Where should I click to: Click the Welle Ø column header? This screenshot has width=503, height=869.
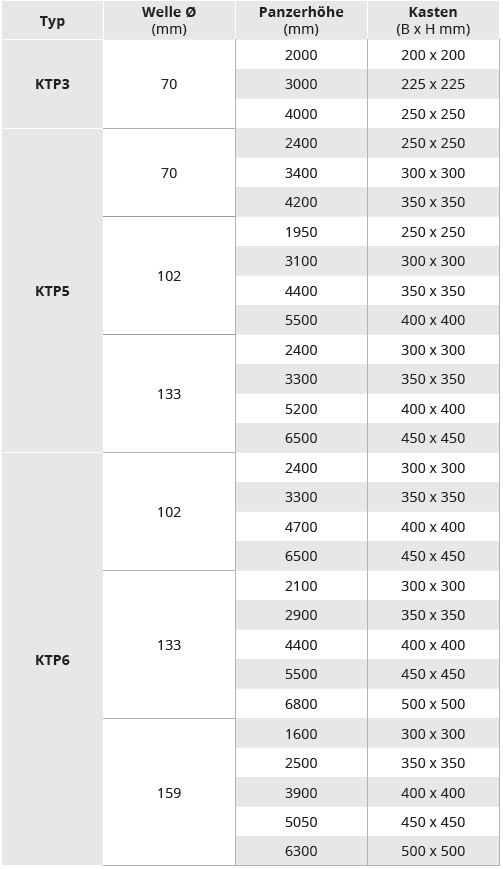pyautogui.click(x=169, y=21)
